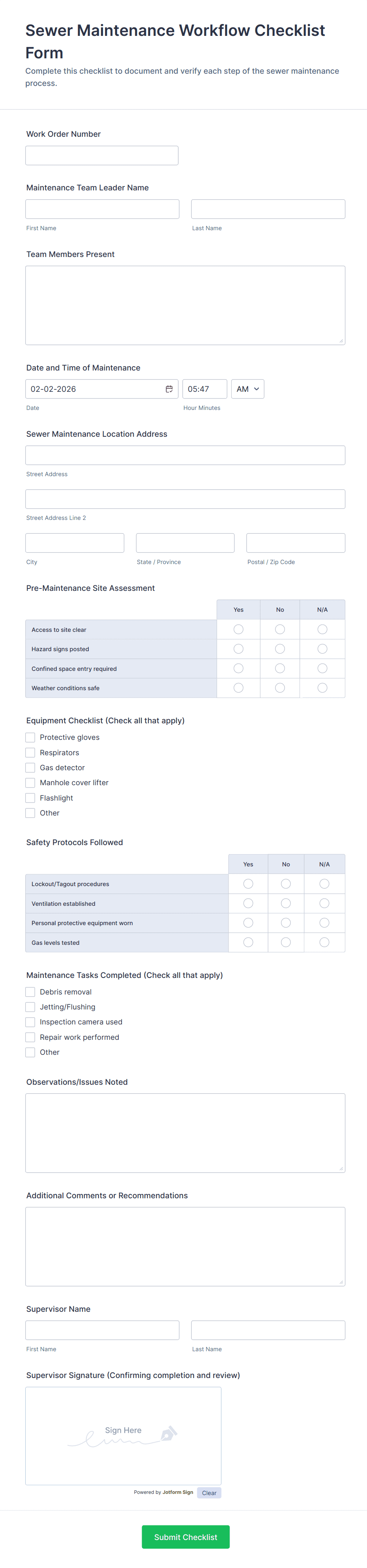Screen dimensions: 367x1568
Task: Tick the Gas detector checkbox
Action: (30, 767)
